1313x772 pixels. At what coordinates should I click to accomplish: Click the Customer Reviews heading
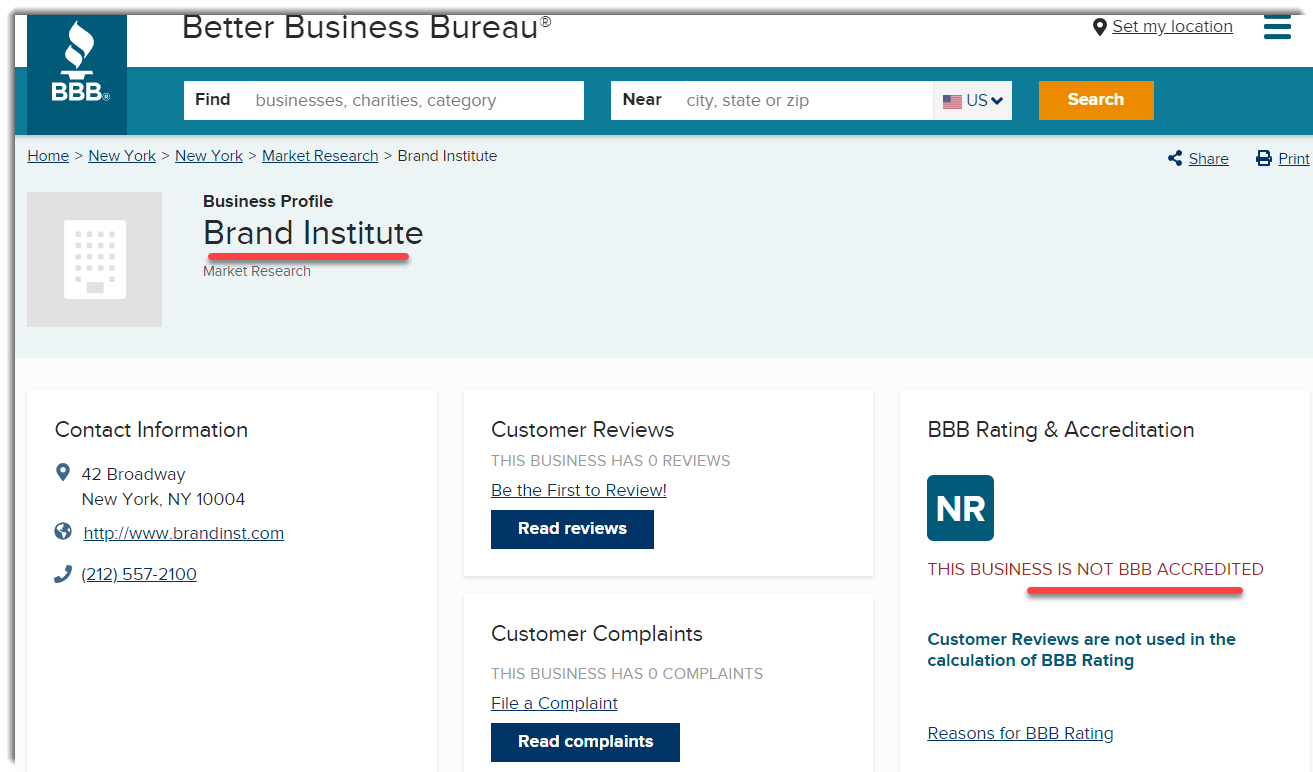583,430
